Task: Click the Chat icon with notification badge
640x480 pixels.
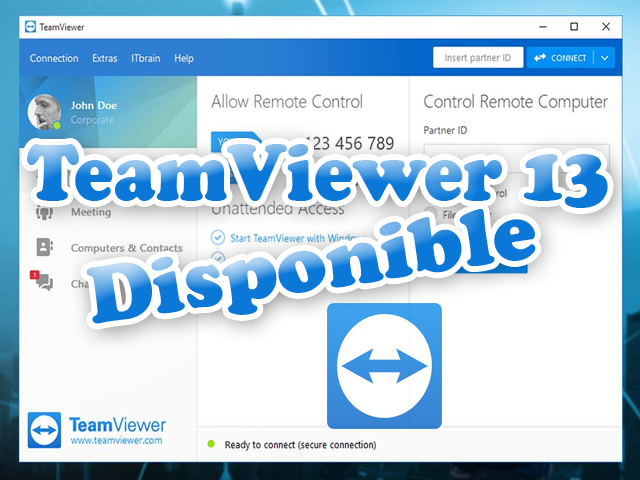Action: point(41,280)
